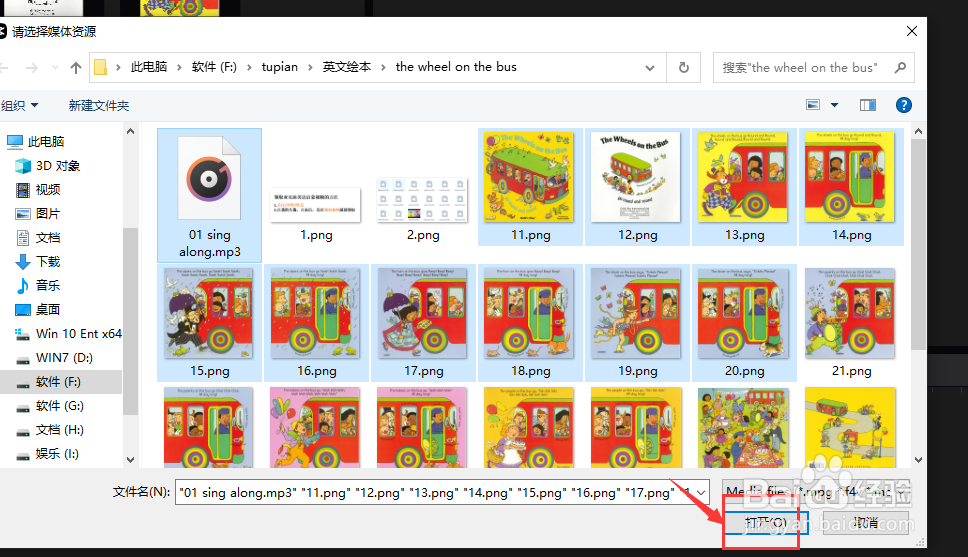Screen dimensions: 968x557
Task: Toggle the preview pane icon
Action: pos(868,105)
